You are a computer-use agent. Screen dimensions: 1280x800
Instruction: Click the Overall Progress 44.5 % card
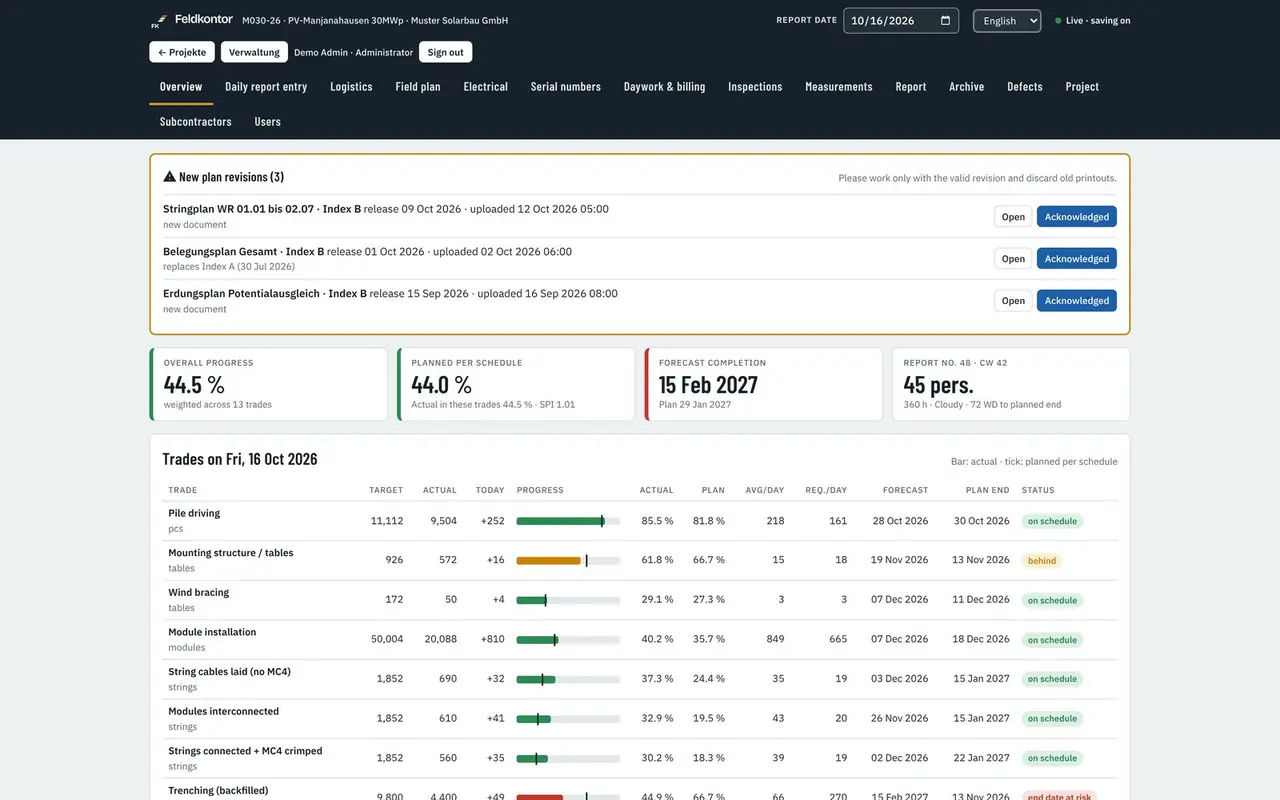(x=268, y=384)
